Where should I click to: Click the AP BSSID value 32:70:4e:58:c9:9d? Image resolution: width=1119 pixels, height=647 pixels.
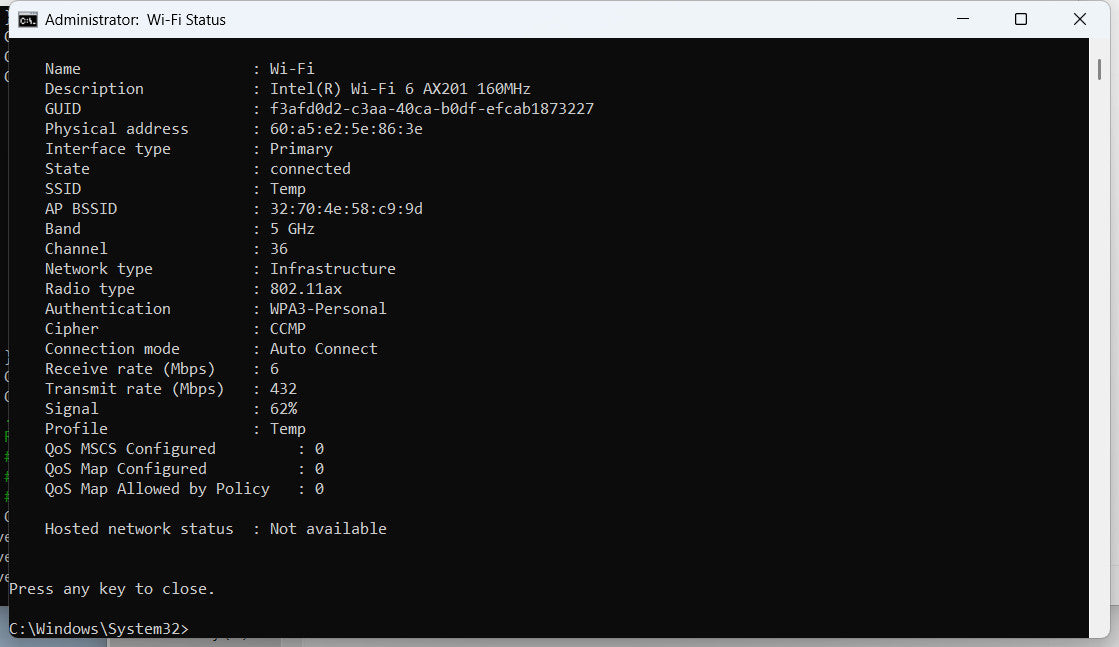pyautogui.click(x=346, y=209)
